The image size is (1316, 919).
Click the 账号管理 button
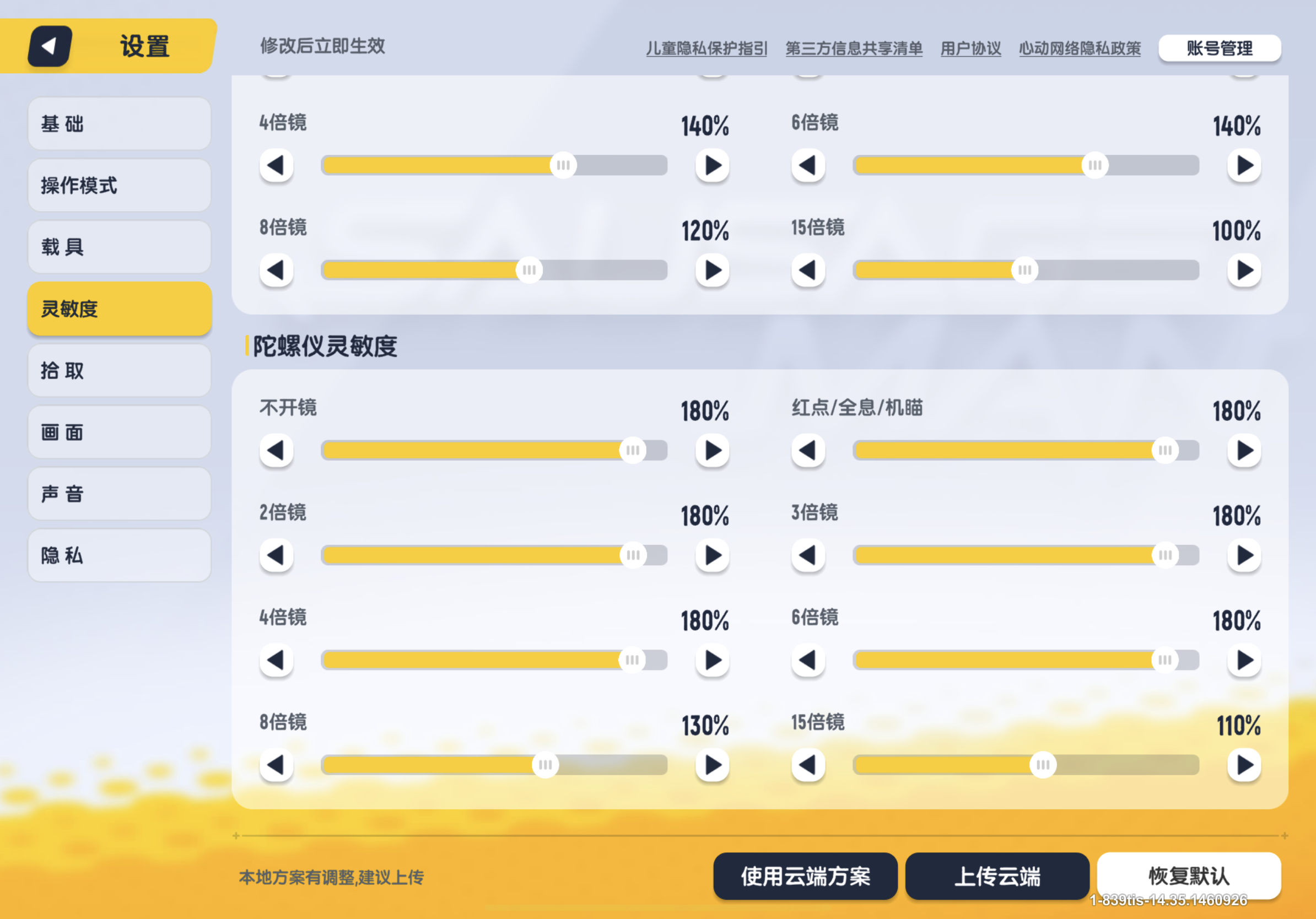pyautogui.click(x=1220, y=48)
